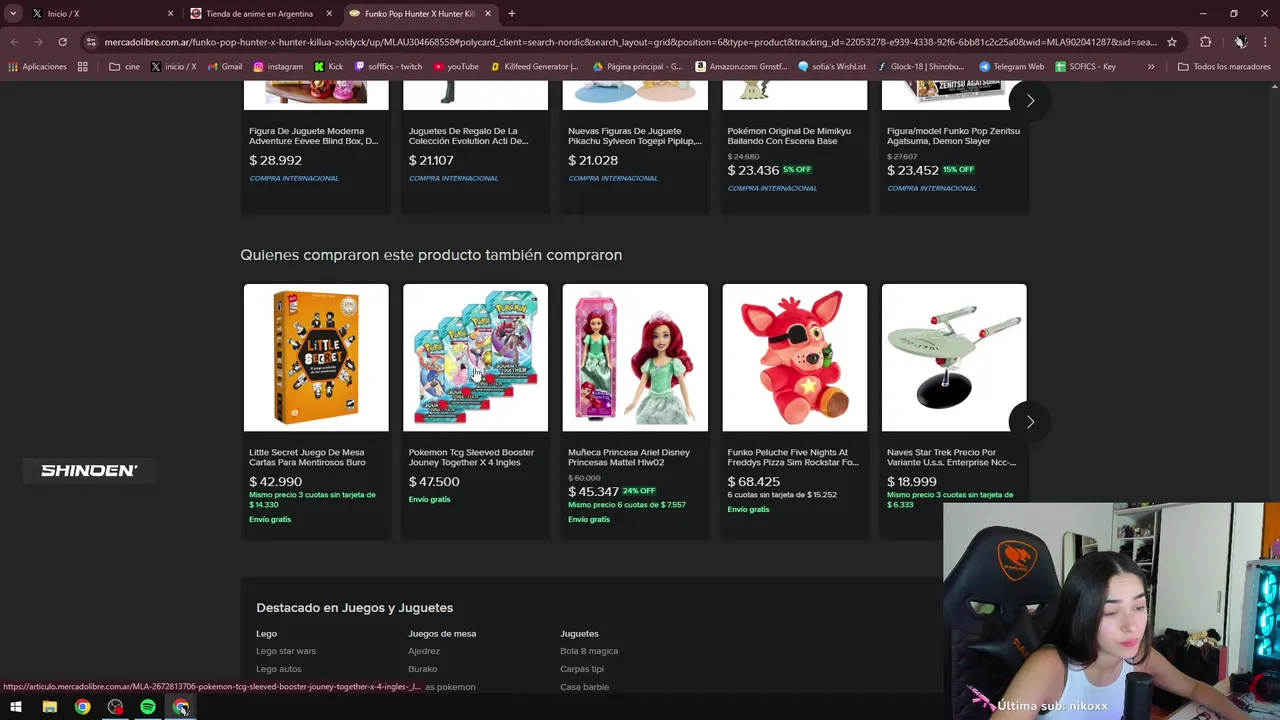Bookmark this page with the star icon
This screenshot has height=720, width=1280.
coord(1172,42)
